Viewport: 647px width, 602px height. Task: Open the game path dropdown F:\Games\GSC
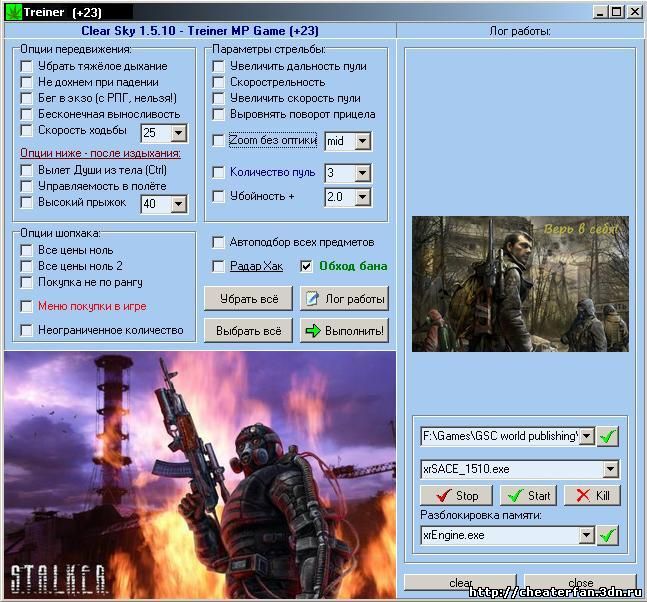587,436
